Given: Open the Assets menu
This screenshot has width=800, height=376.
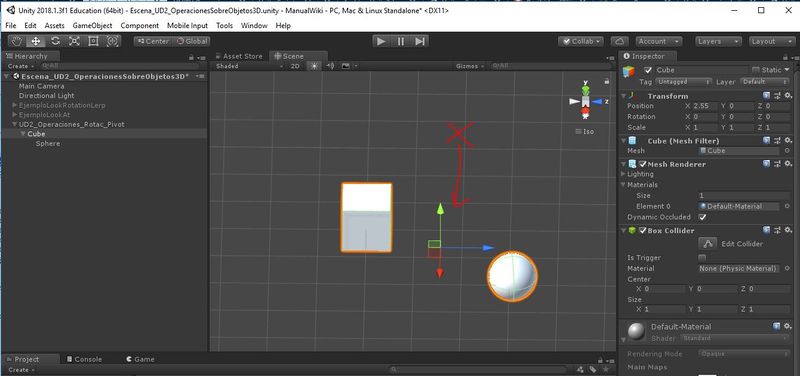Looking at the screenshot, I should tap(55, 26).
